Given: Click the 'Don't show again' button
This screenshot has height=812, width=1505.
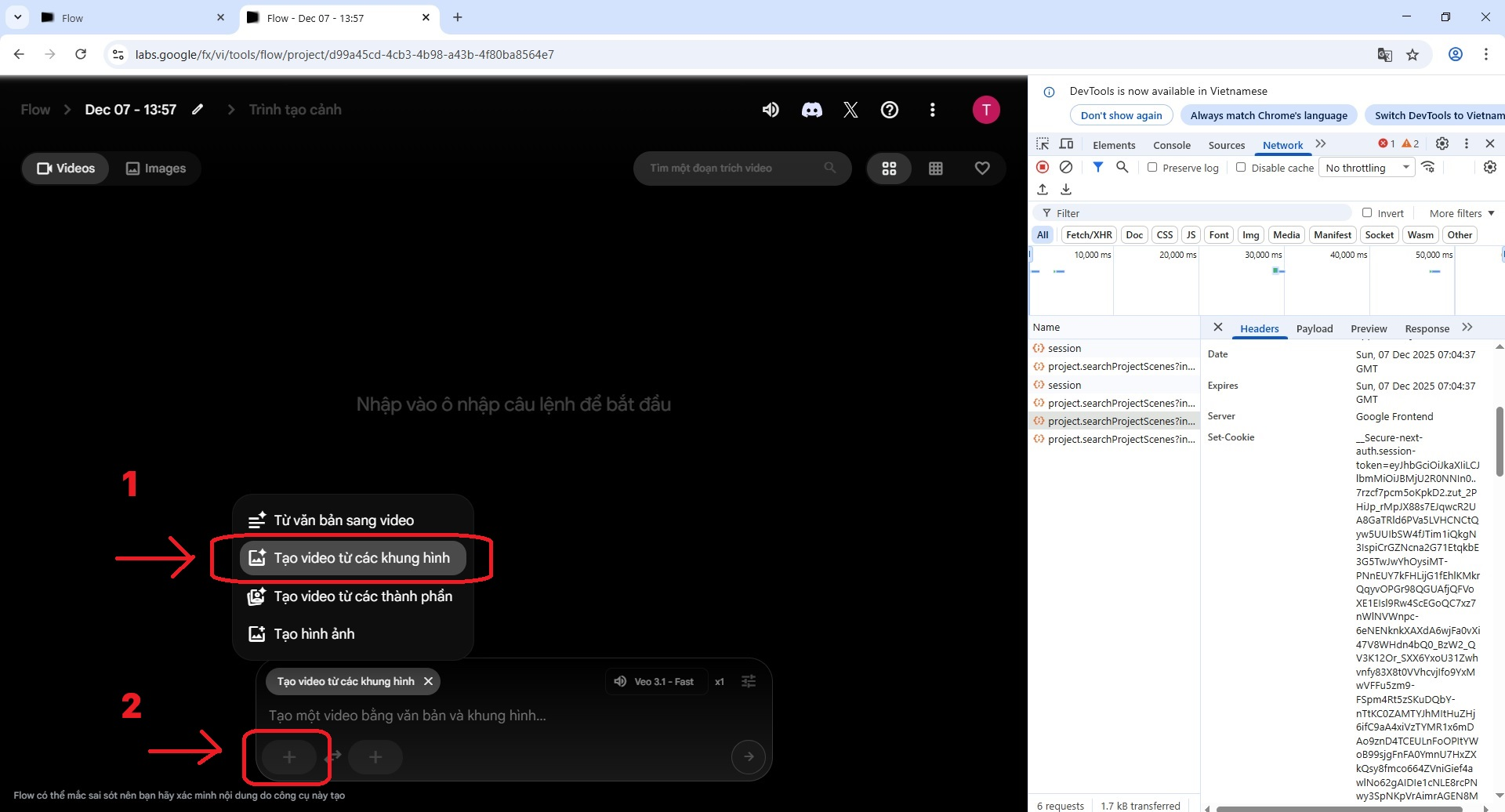Looking at the screenshot, I should point(1121,115).
